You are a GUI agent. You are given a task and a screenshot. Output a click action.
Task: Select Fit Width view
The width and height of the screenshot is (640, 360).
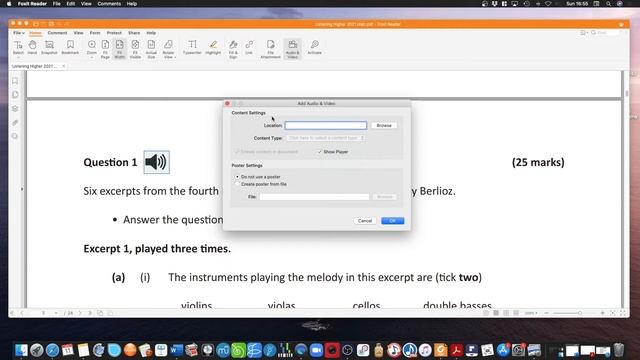pos(120,49)
